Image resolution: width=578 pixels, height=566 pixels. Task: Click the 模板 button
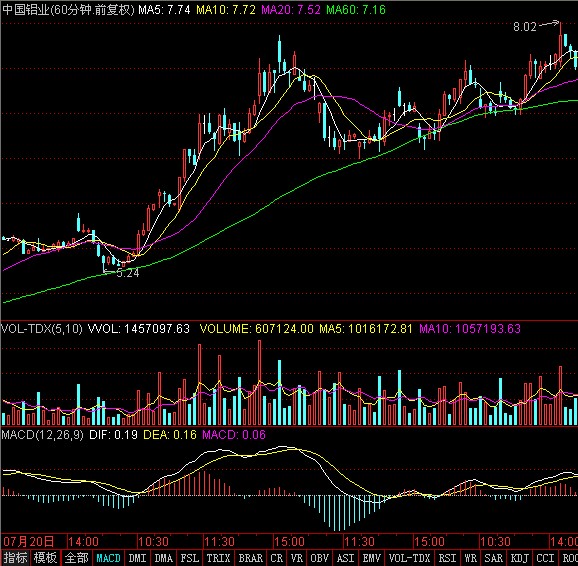pos(45,558)
